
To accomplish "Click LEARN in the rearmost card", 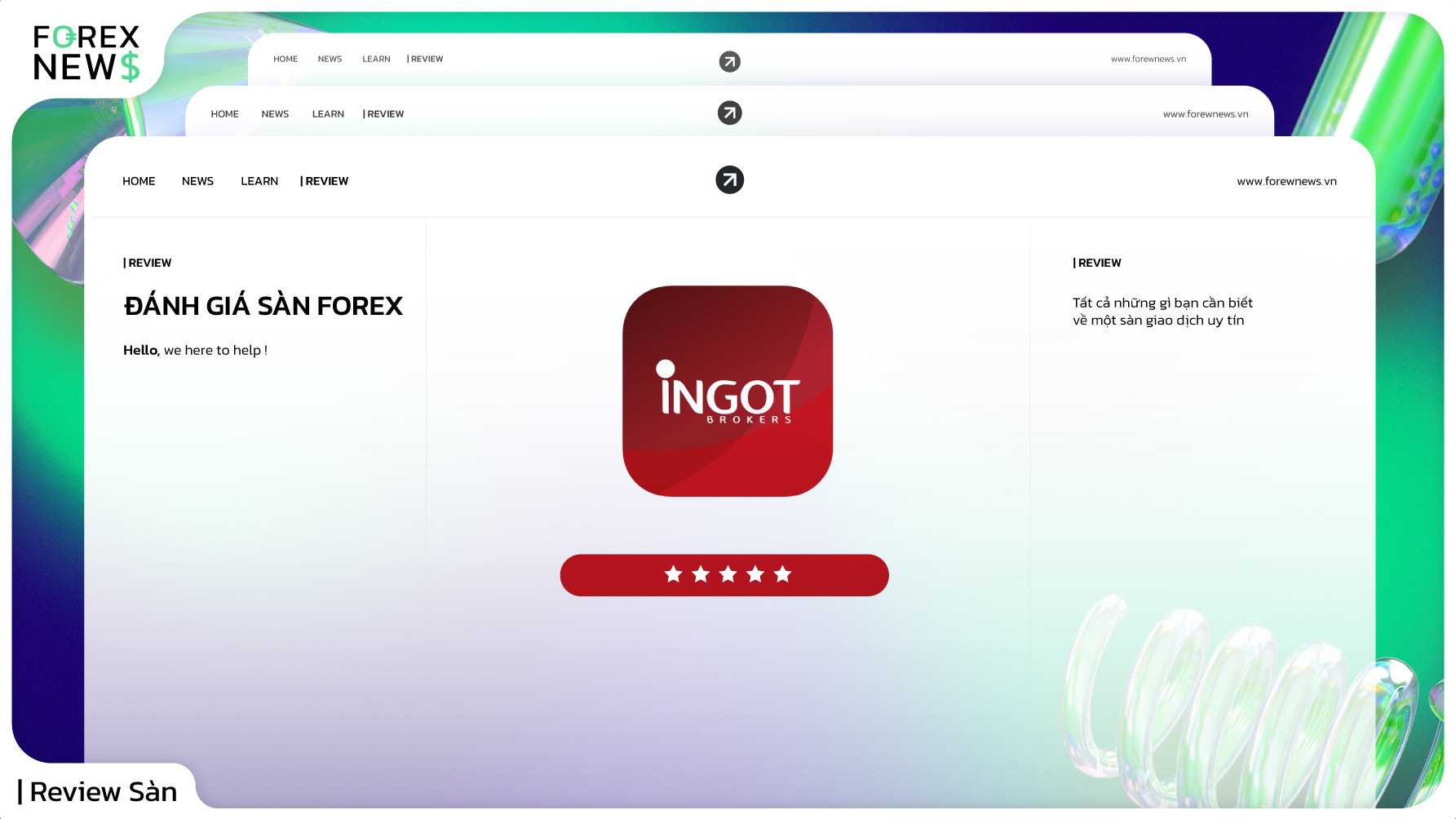I will tap(376, 59).
